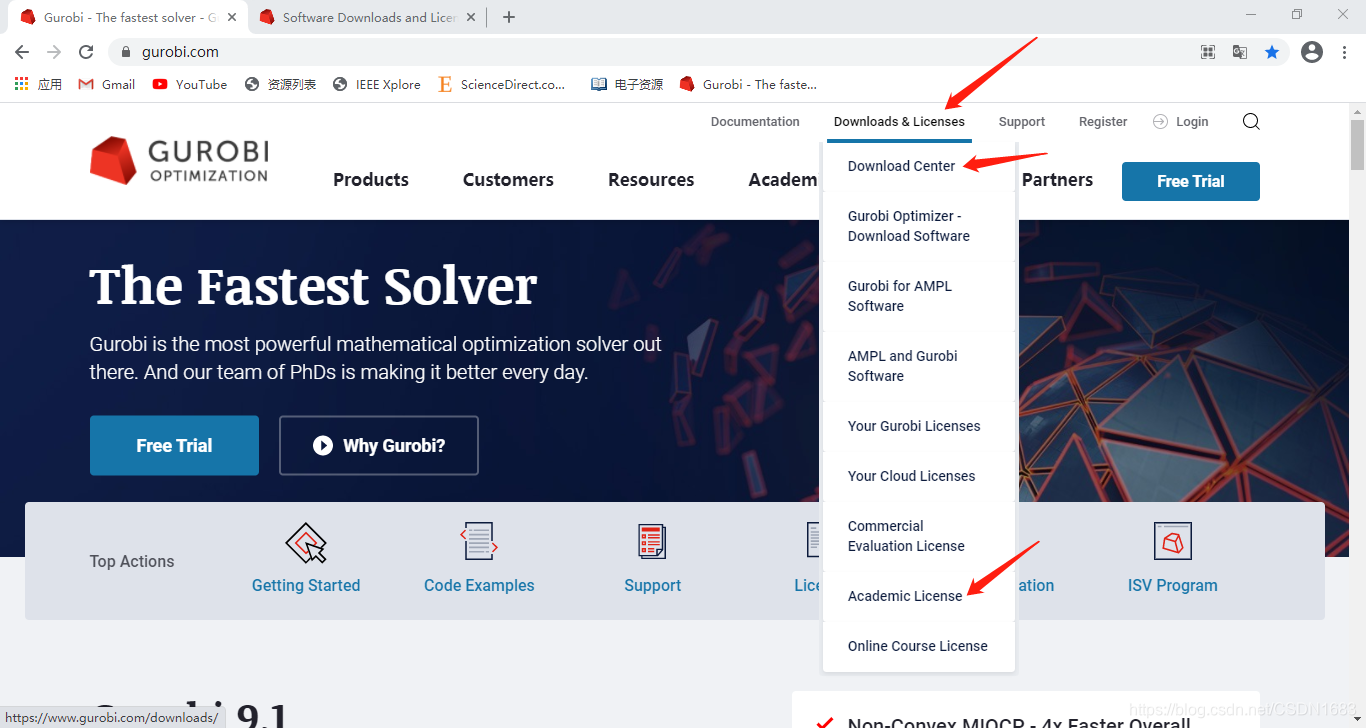Screen dimensions: 1366x728
Task: Open the Documentation link
Action: point(755,122)
